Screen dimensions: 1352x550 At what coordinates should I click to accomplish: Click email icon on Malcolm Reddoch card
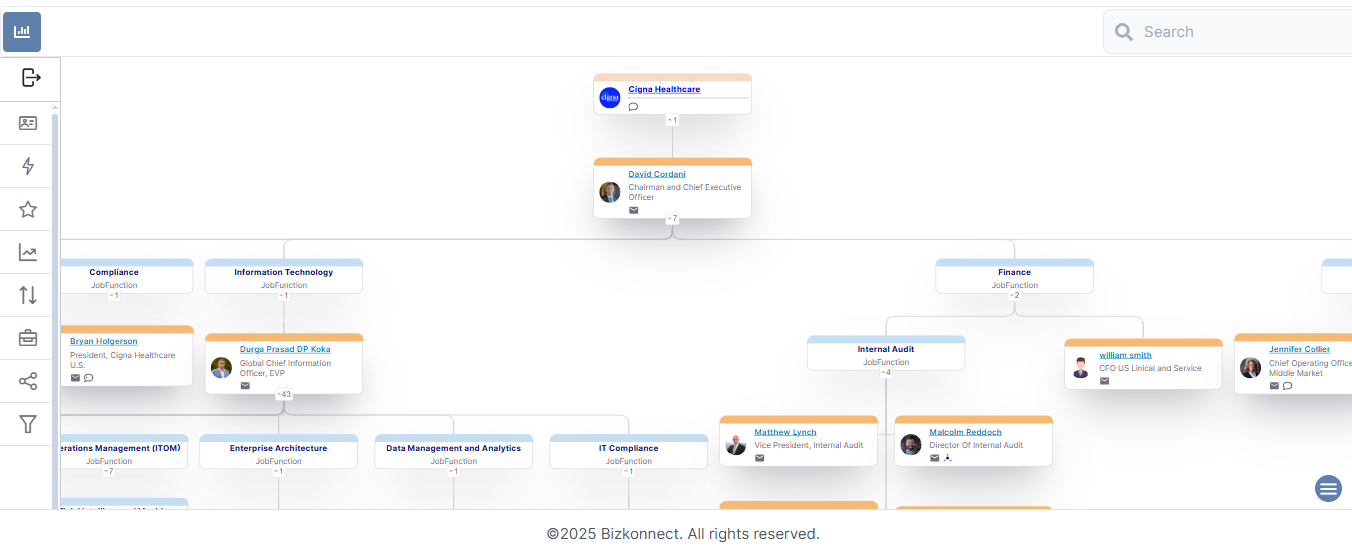pyautogui.click(x=935, y=457)
